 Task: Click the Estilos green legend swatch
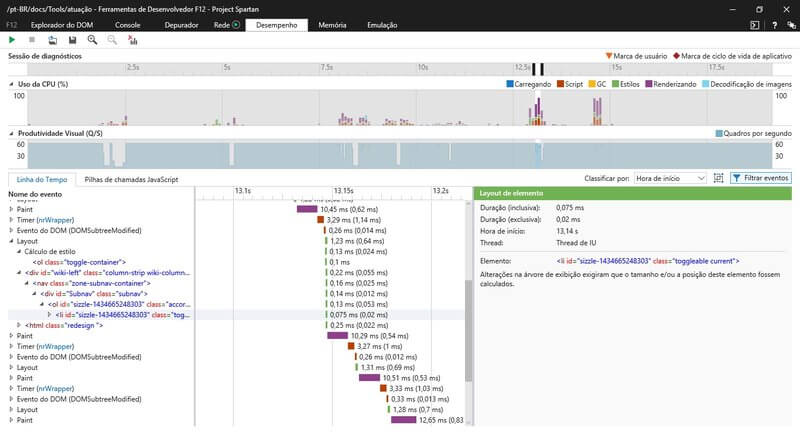[615, 84]
